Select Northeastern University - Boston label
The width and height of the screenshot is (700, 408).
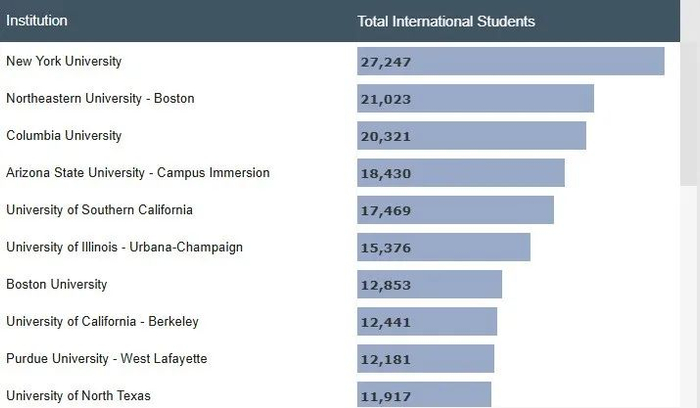coord(100,98)
